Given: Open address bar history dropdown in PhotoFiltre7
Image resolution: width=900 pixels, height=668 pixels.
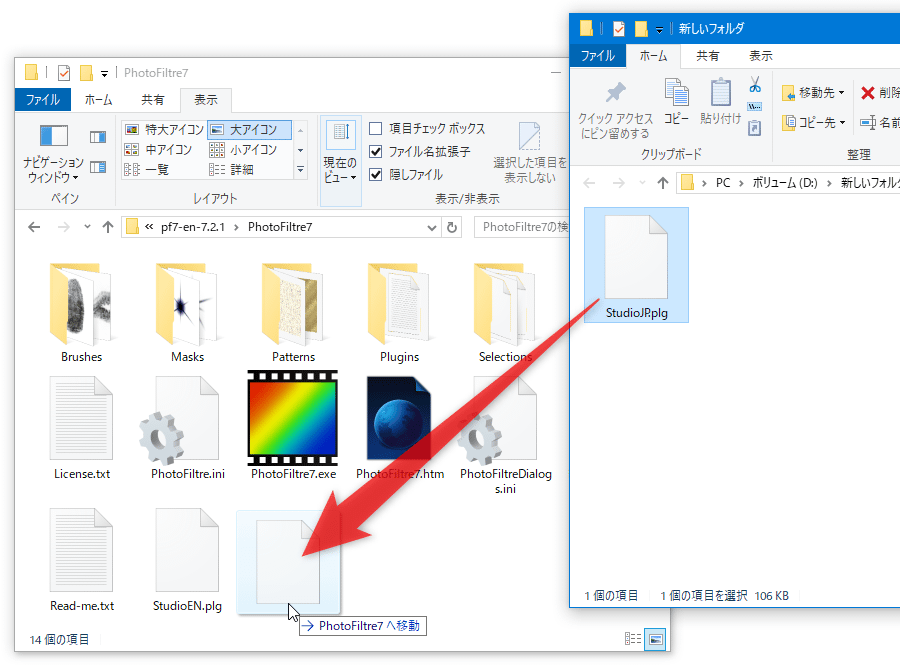Looking at the screenshot, I should tap(432, 227).
